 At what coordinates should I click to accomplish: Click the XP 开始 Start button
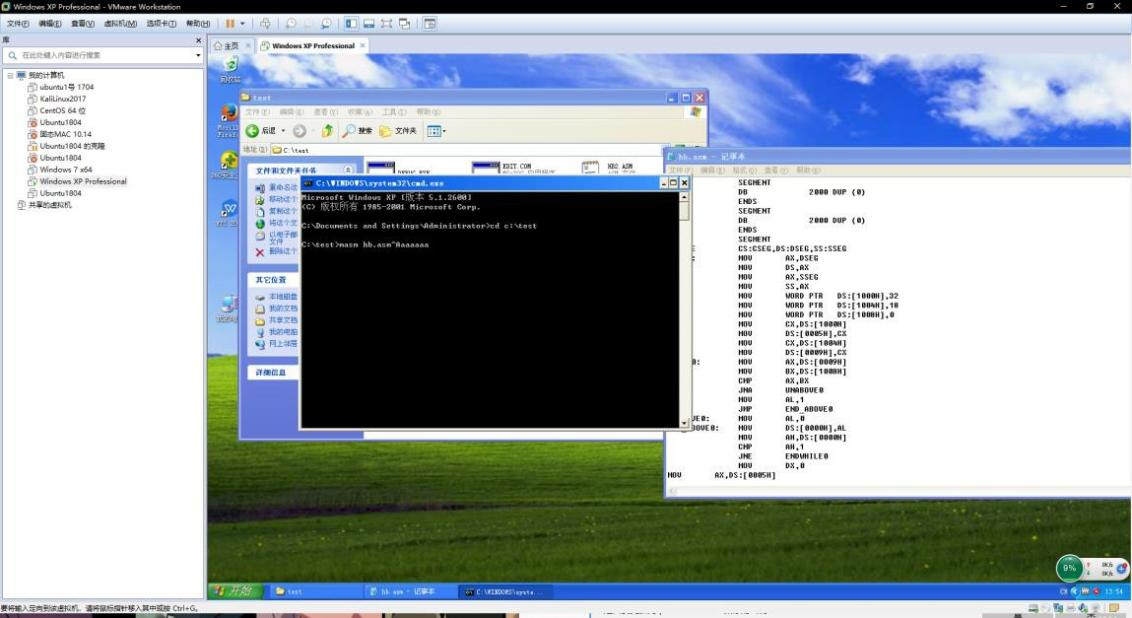[235, 591]
